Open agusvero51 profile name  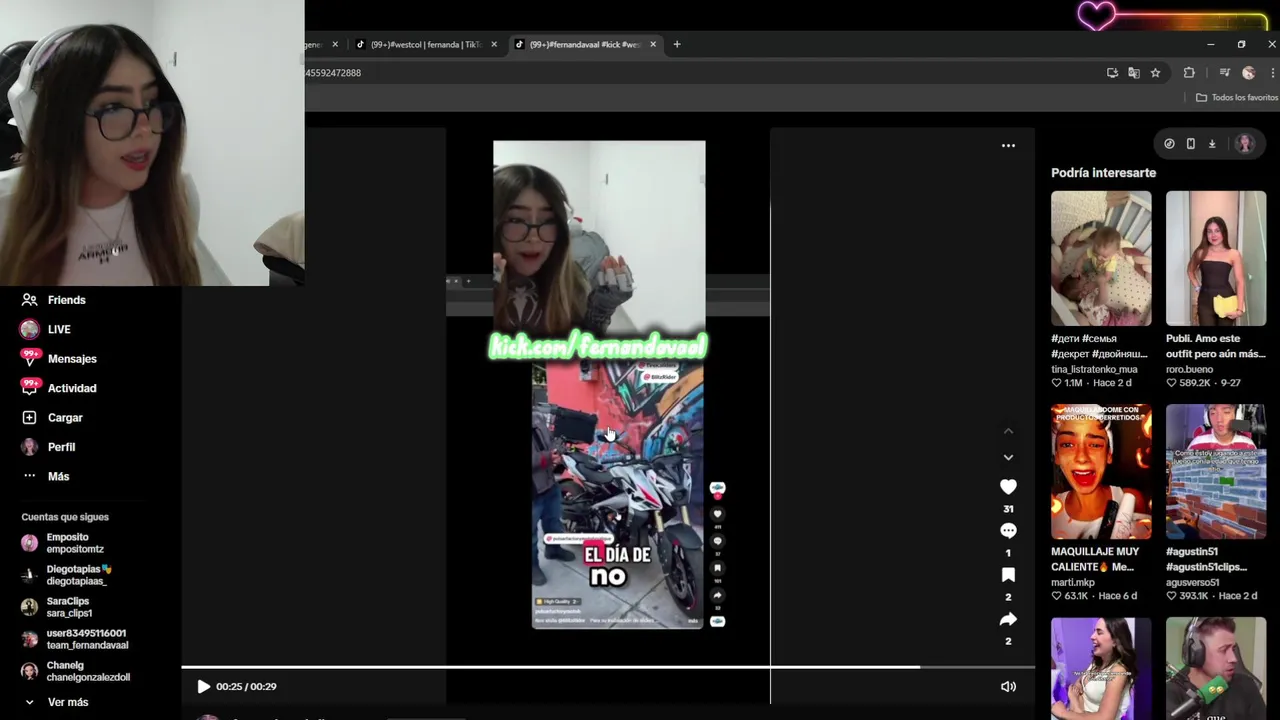click(1193, 582)
